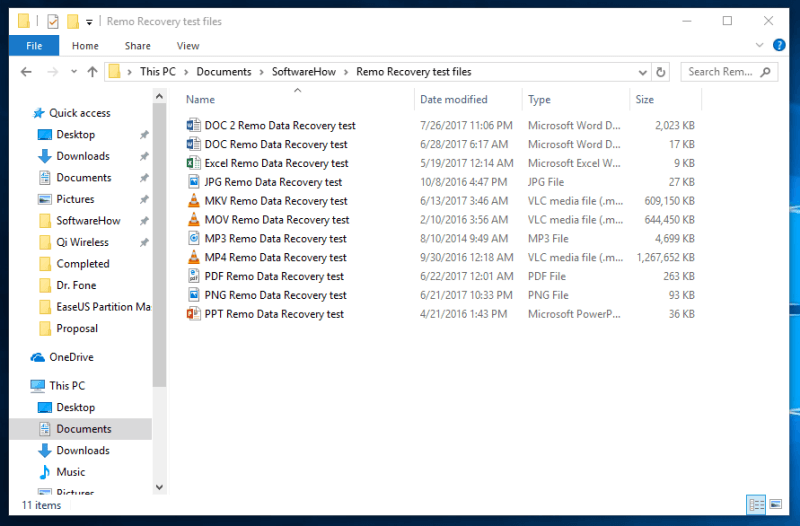Click the New folder quick access icon
This screenshot has height=526, width=800.
pyautogui.click(x=73, y=21)
